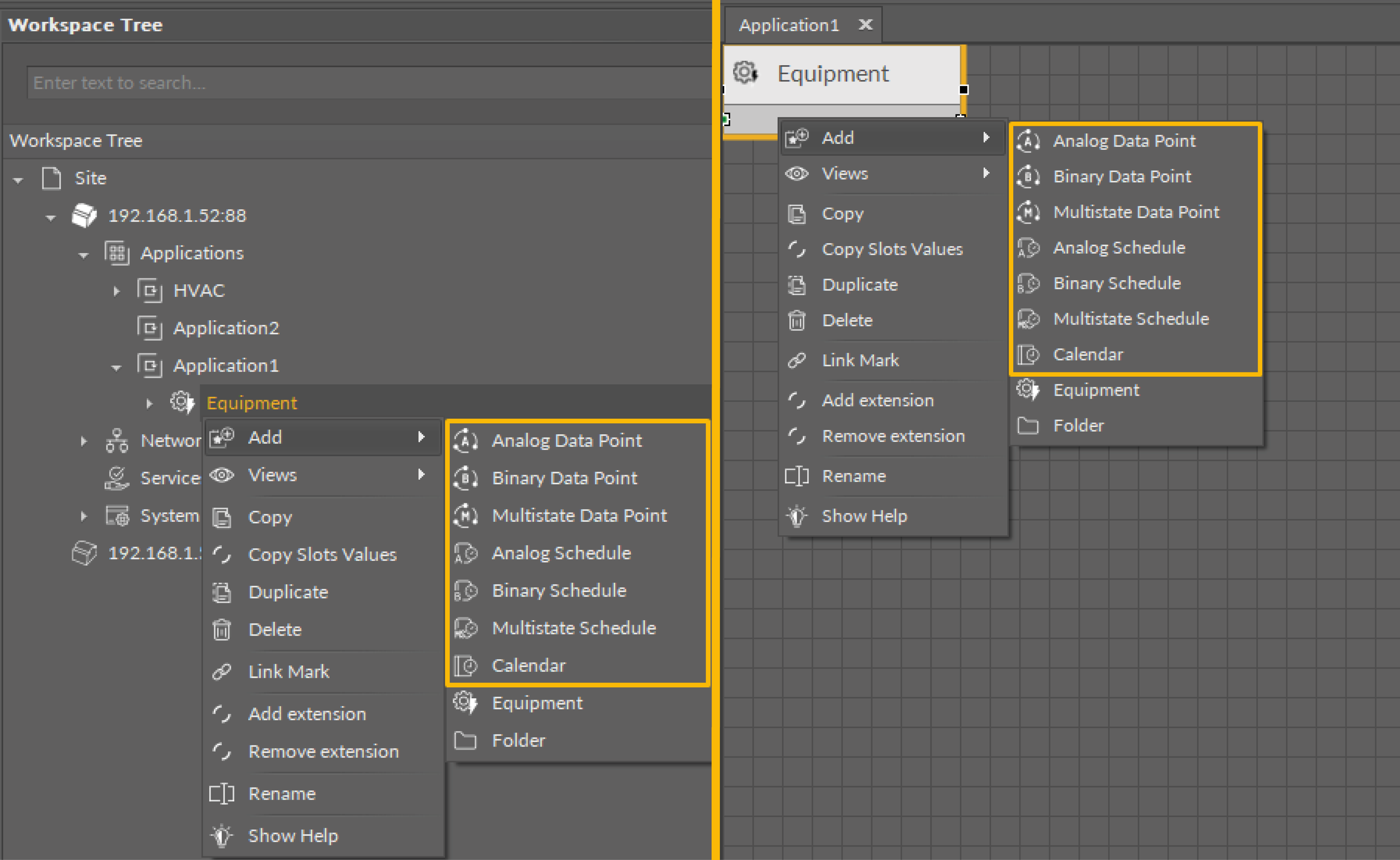Collapse the Applications tree node

(x=83, y=255)
